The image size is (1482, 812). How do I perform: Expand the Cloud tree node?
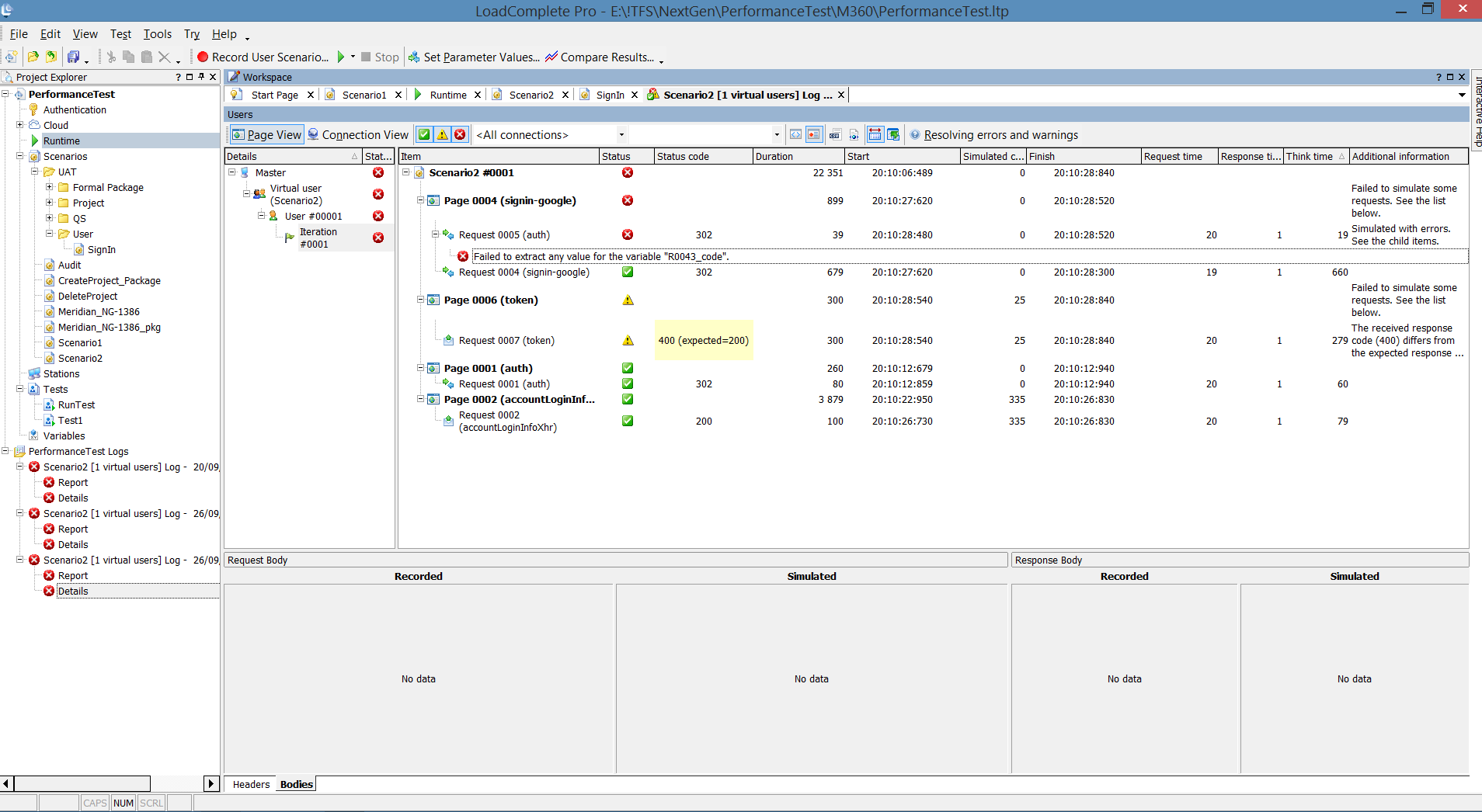(x=20, y=125)
